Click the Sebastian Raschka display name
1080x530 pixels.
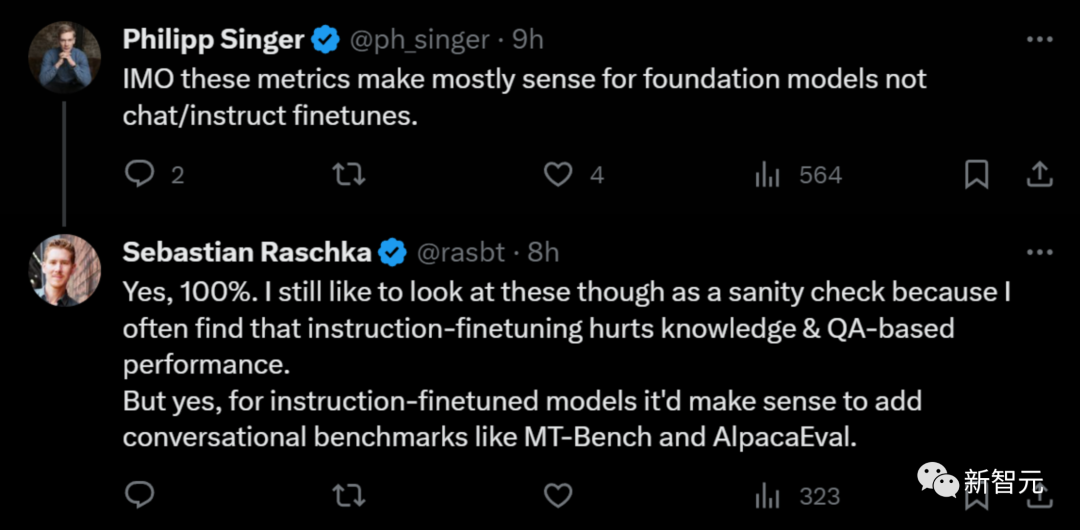pos(247,253)
